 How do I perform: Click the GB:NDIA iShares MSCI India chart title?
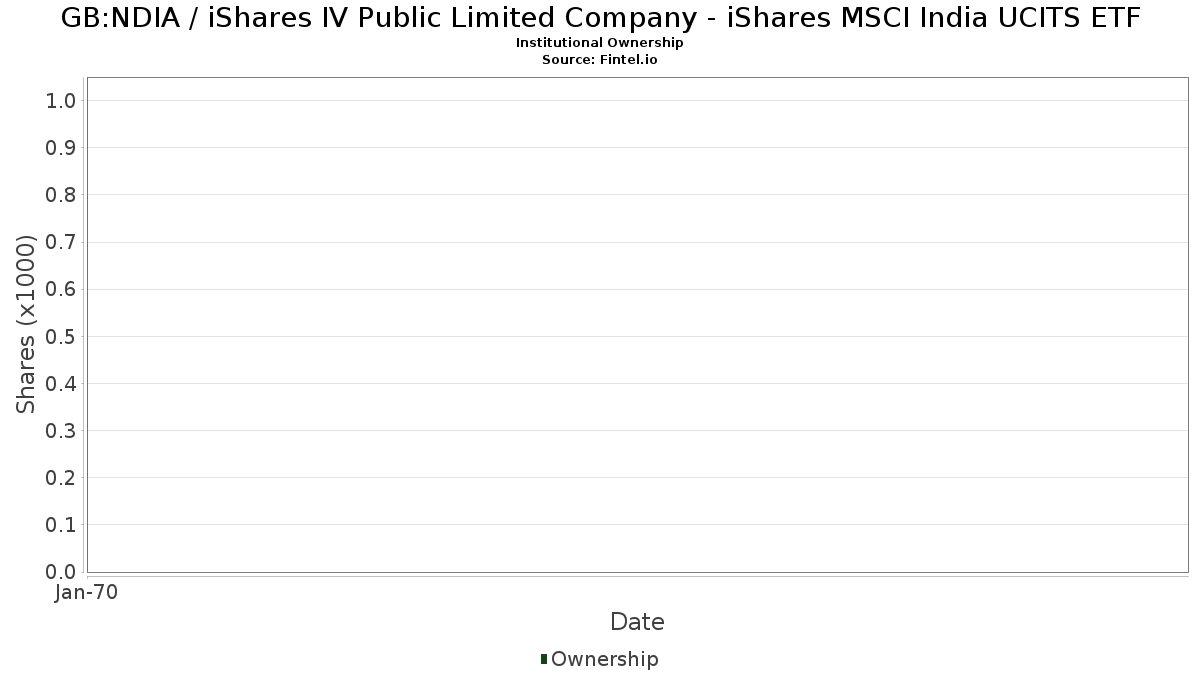pos(600,18)
